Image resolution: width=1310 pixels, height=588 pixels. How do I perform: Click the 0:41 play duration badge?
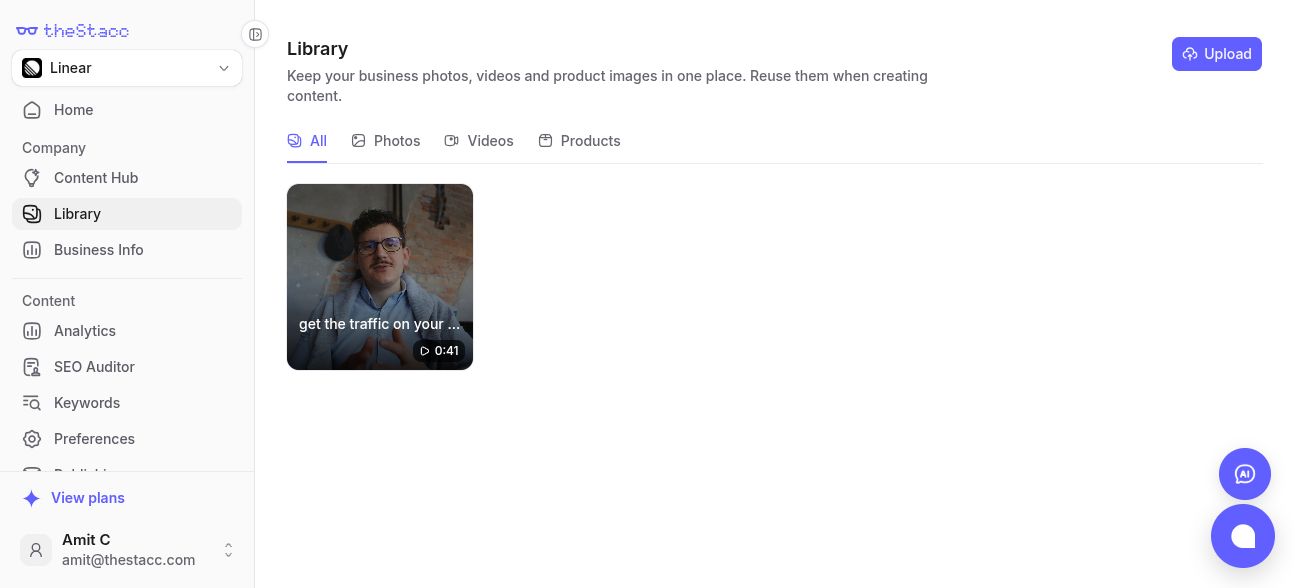439,351
